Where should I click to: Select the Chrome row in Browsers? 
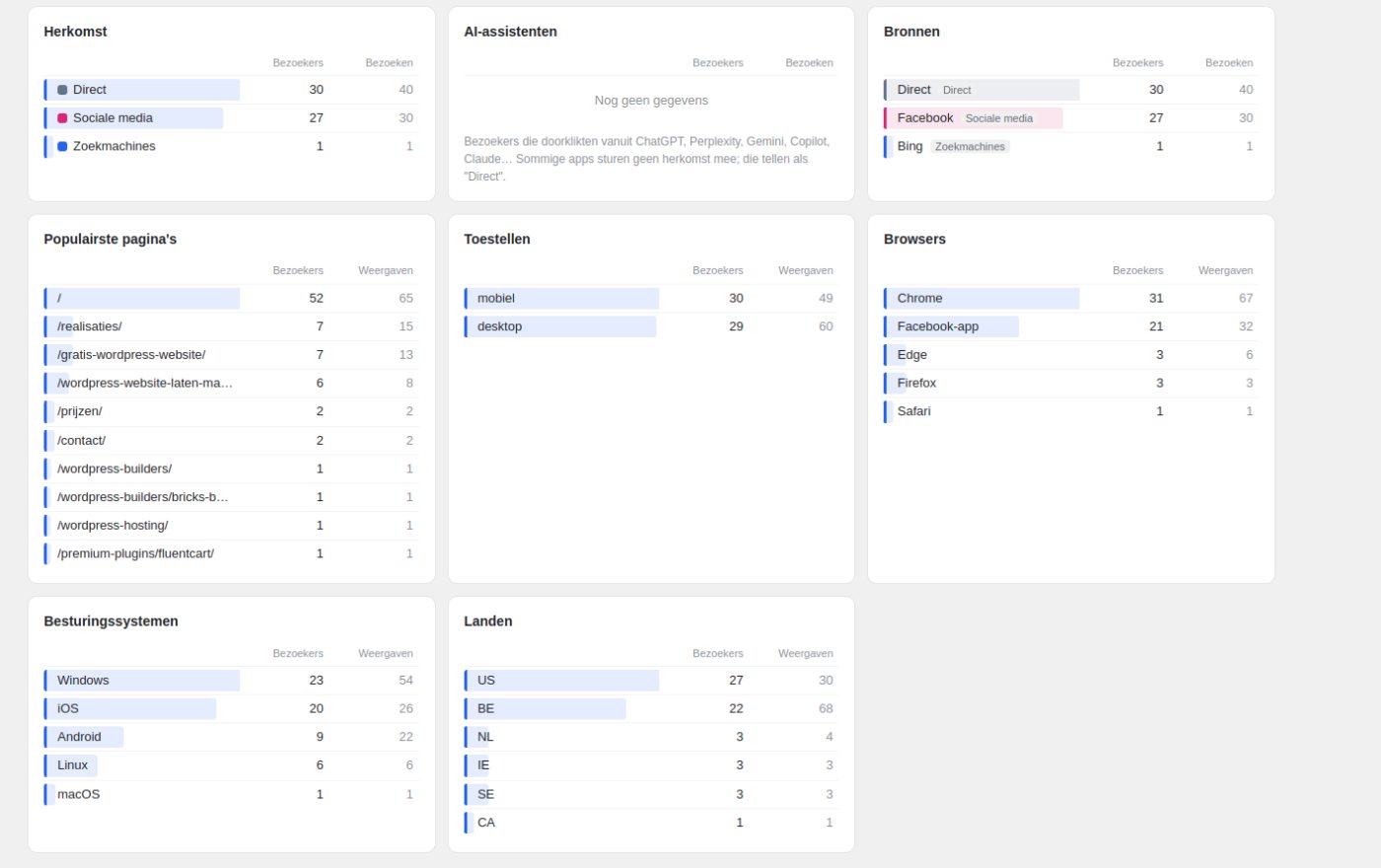(1070, 298)
